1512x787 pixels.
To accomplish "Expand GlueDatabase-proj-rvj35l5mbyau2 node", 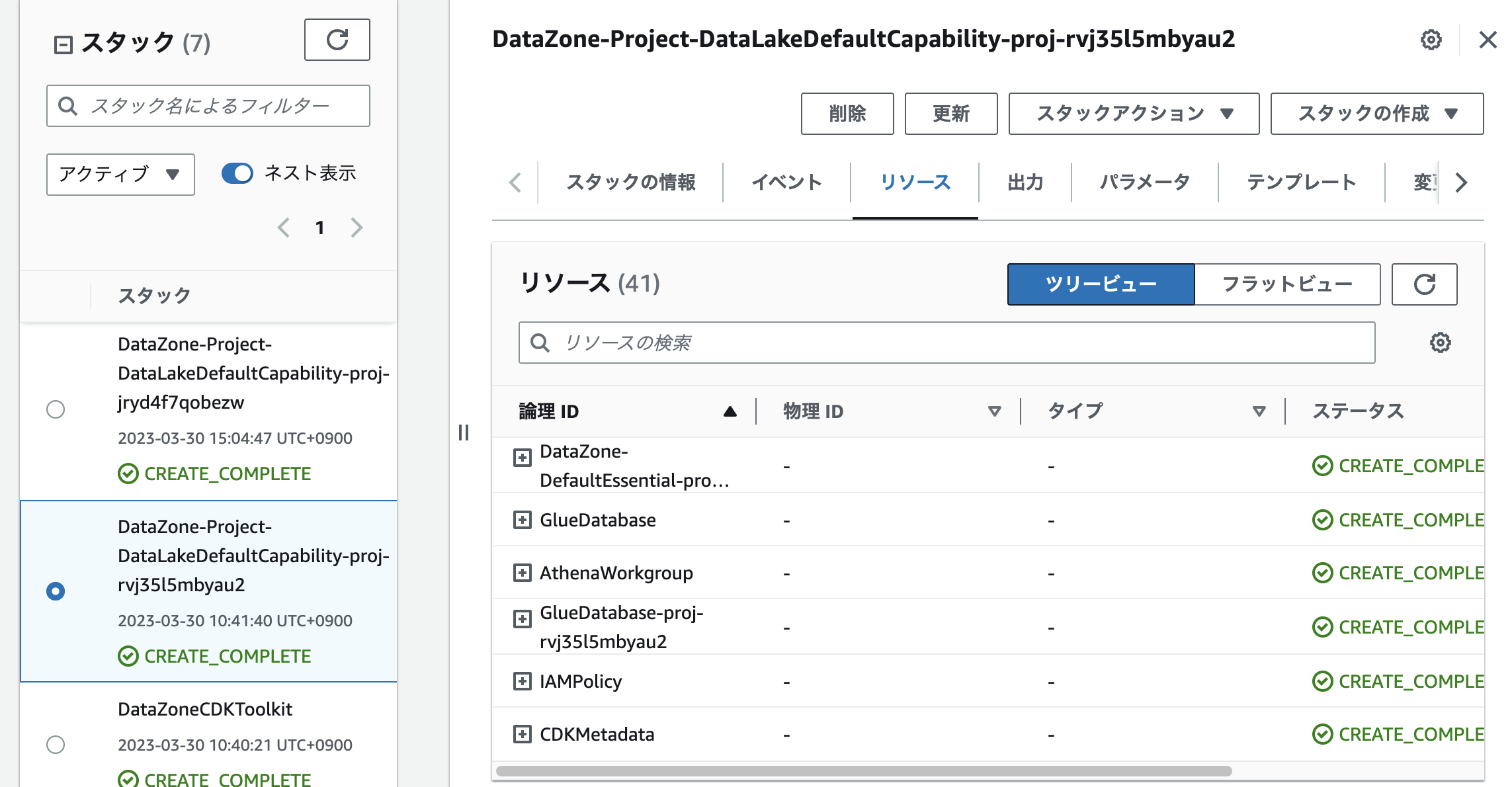I will click(x=523, y=618).
